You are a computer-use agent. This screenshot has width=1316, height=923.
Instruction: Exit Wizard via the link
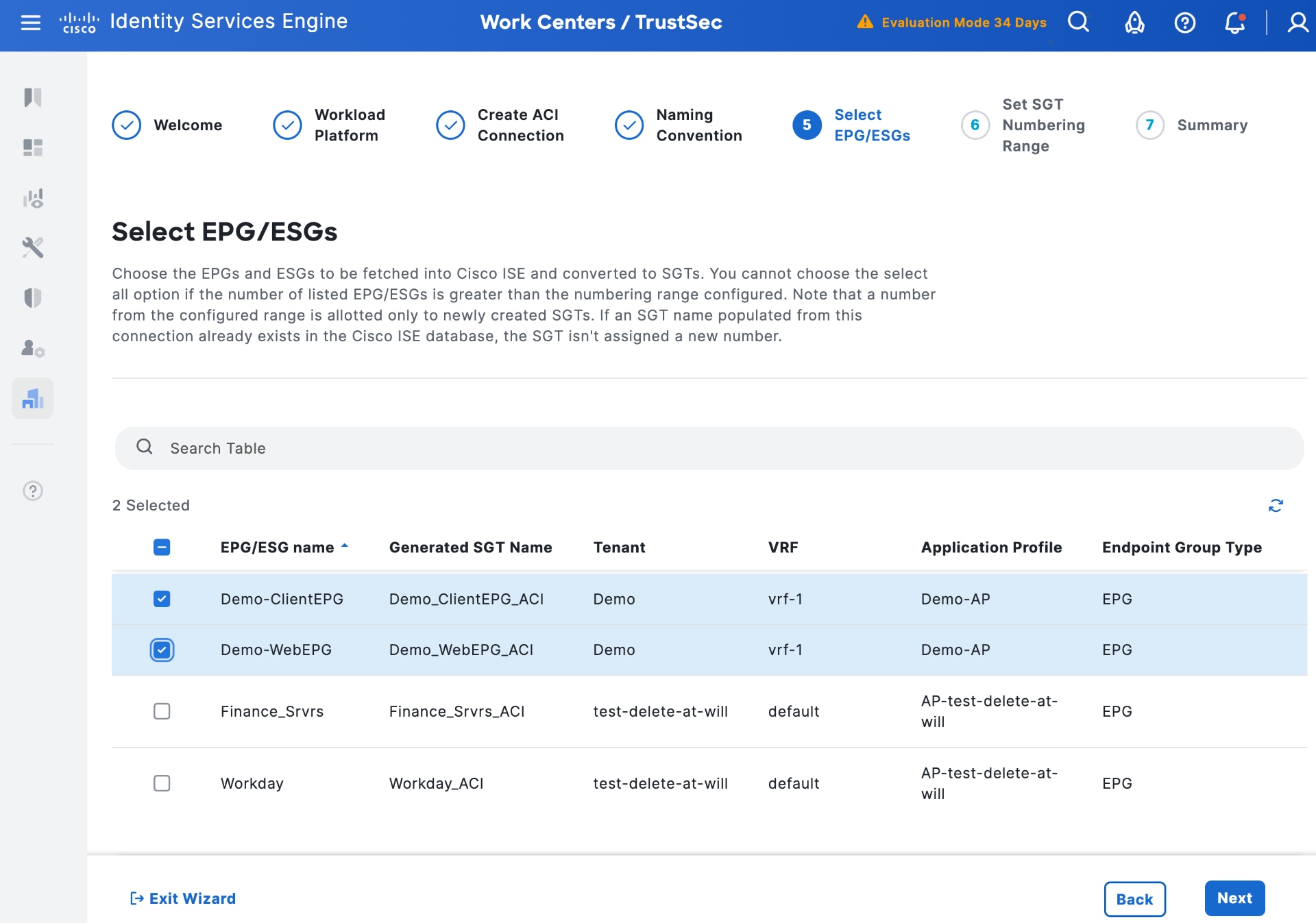coord(182,898)
